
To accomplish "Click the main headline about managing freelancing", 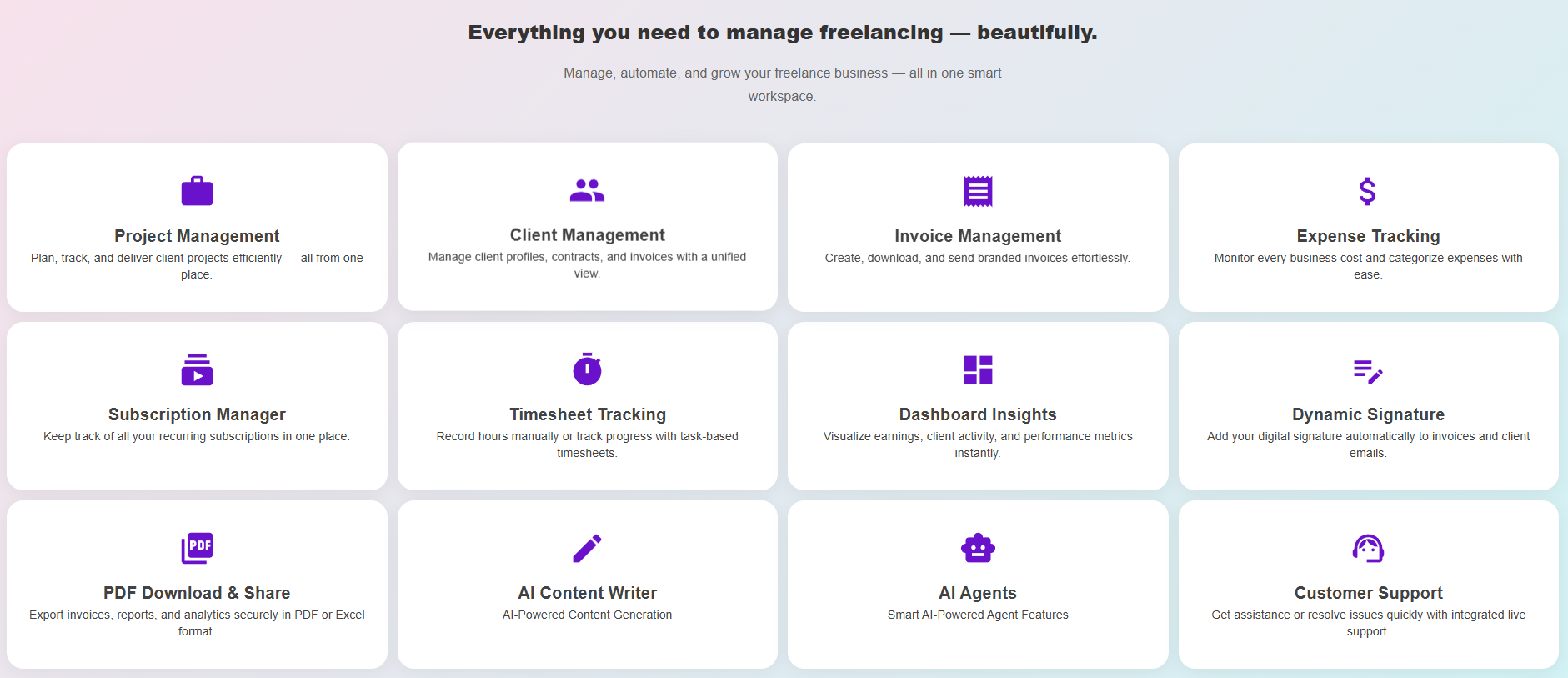I will (782, 33).
